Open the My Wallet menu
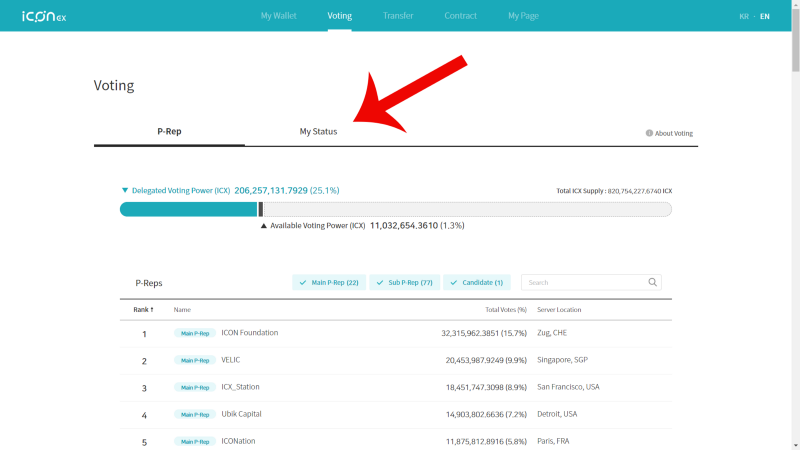 (x=279, y=16)
